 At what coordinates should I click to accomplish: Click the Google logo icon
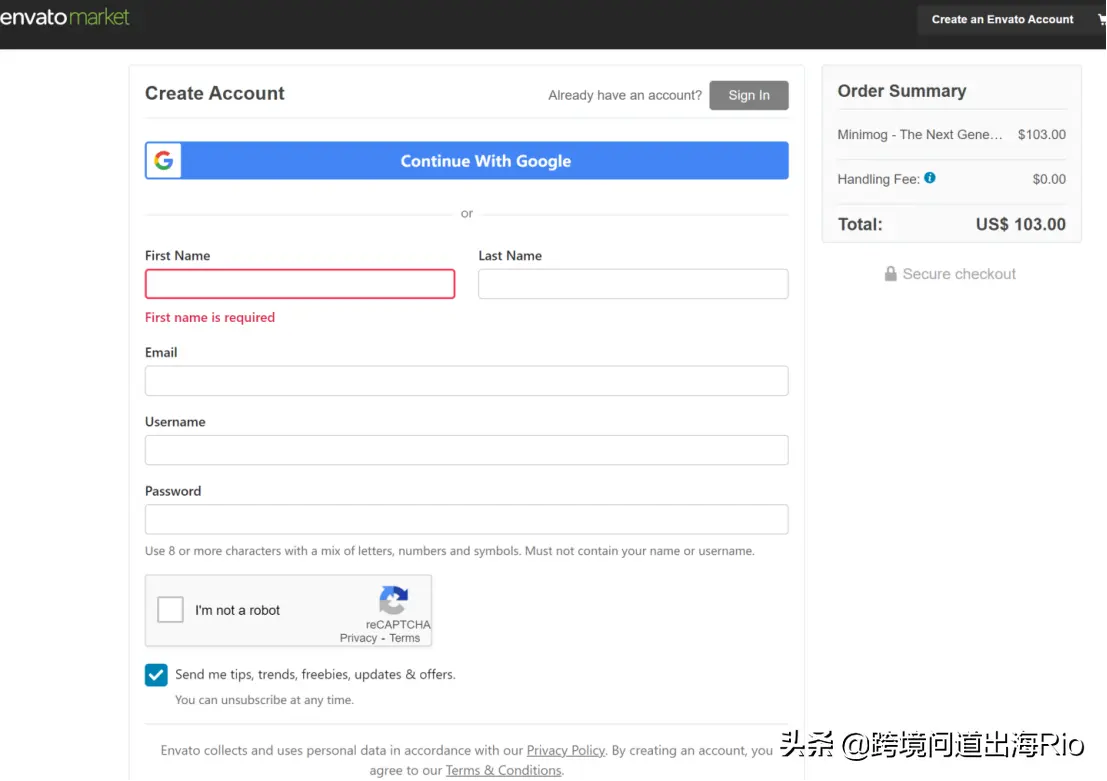point(164,160)
